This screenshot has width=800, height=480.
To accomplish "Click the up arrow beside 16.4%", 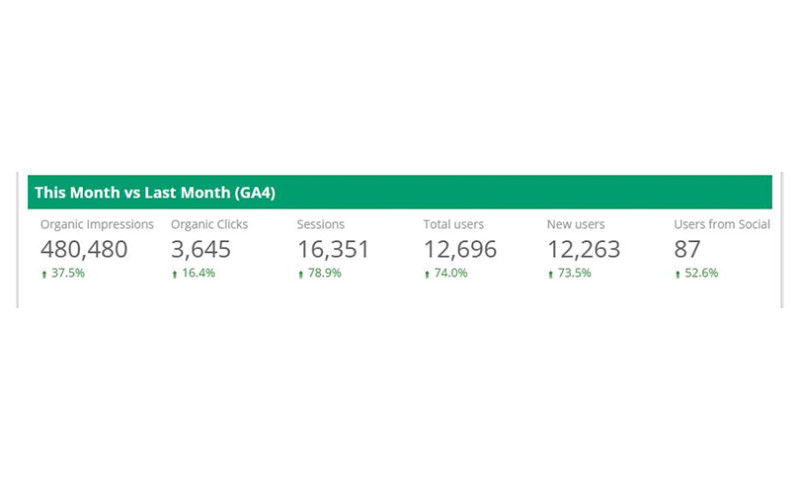I will [175, 274].
